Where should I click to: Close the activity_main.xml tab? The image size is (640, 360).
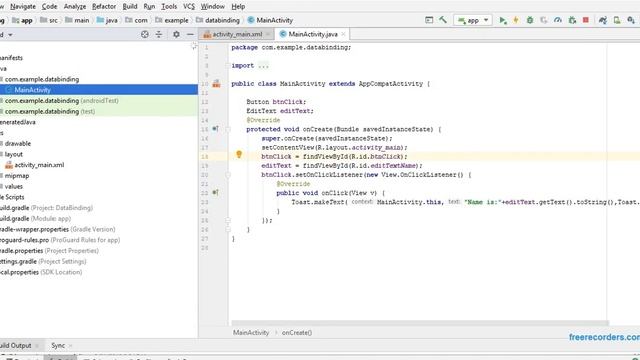coord(268,34)
